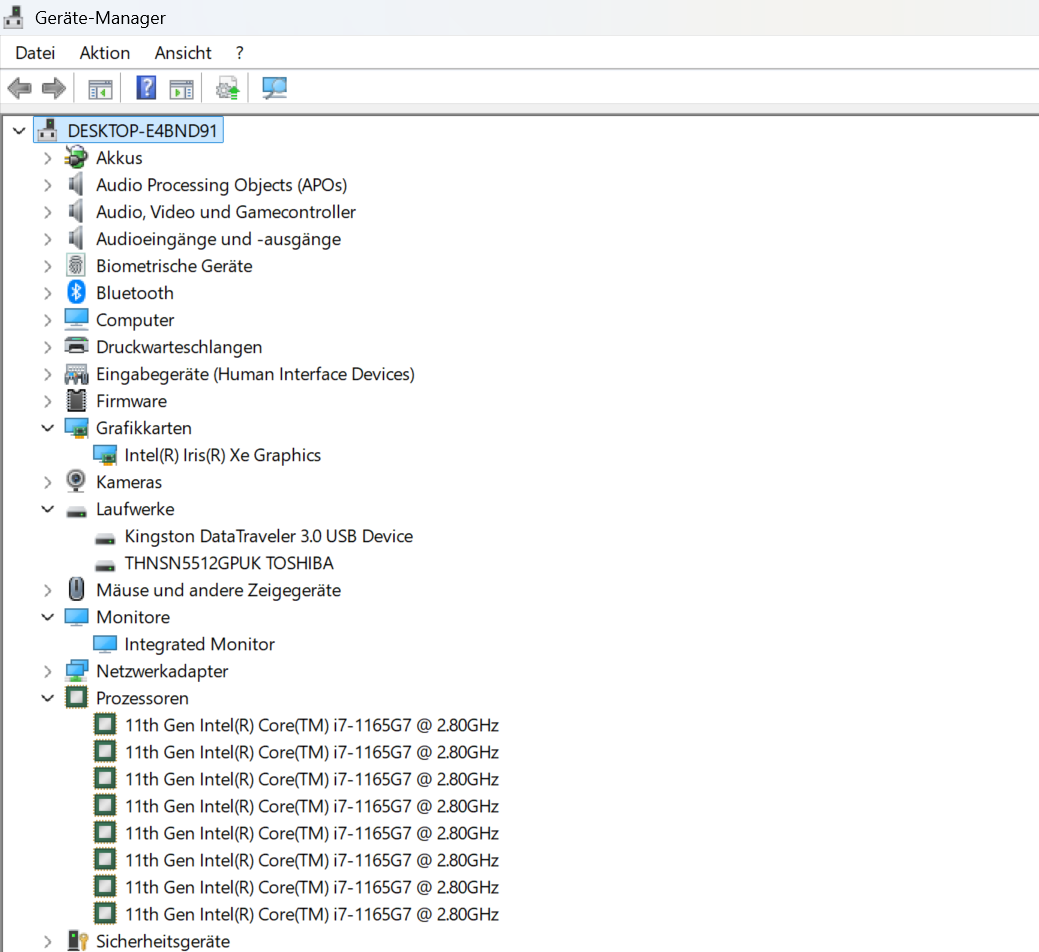Expand the Sicherheitsgeräte category
Image resolution: width=1039 pixels, height=952 pixels.
tap(47, 941)
